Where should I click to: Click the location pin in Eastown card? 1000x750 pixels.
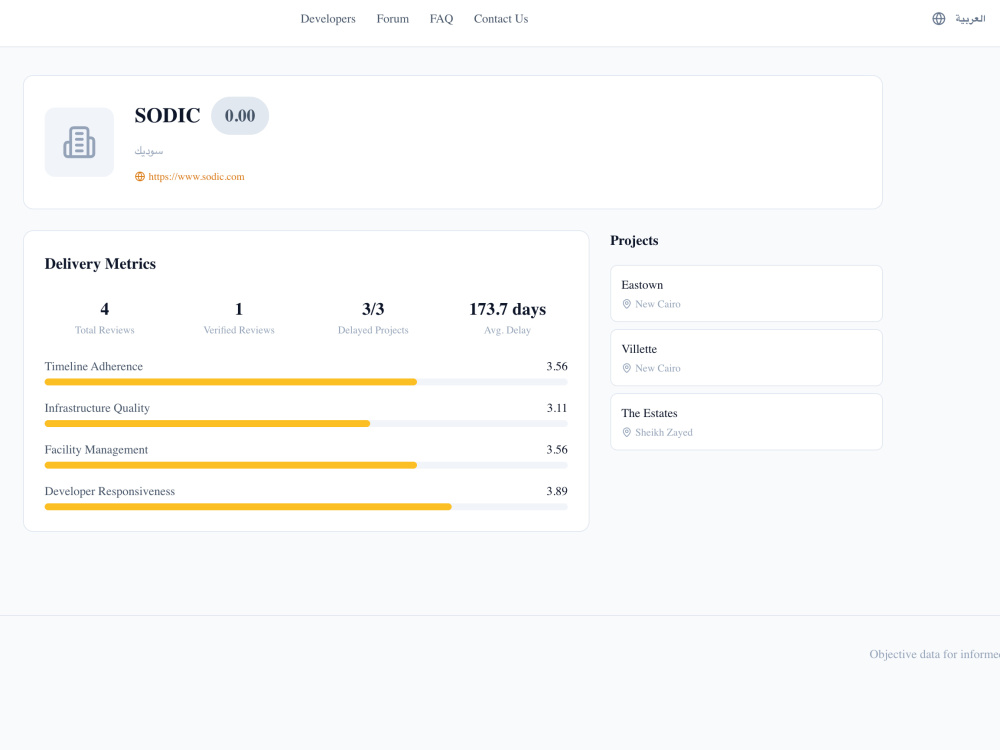click(x=626, y=304)
